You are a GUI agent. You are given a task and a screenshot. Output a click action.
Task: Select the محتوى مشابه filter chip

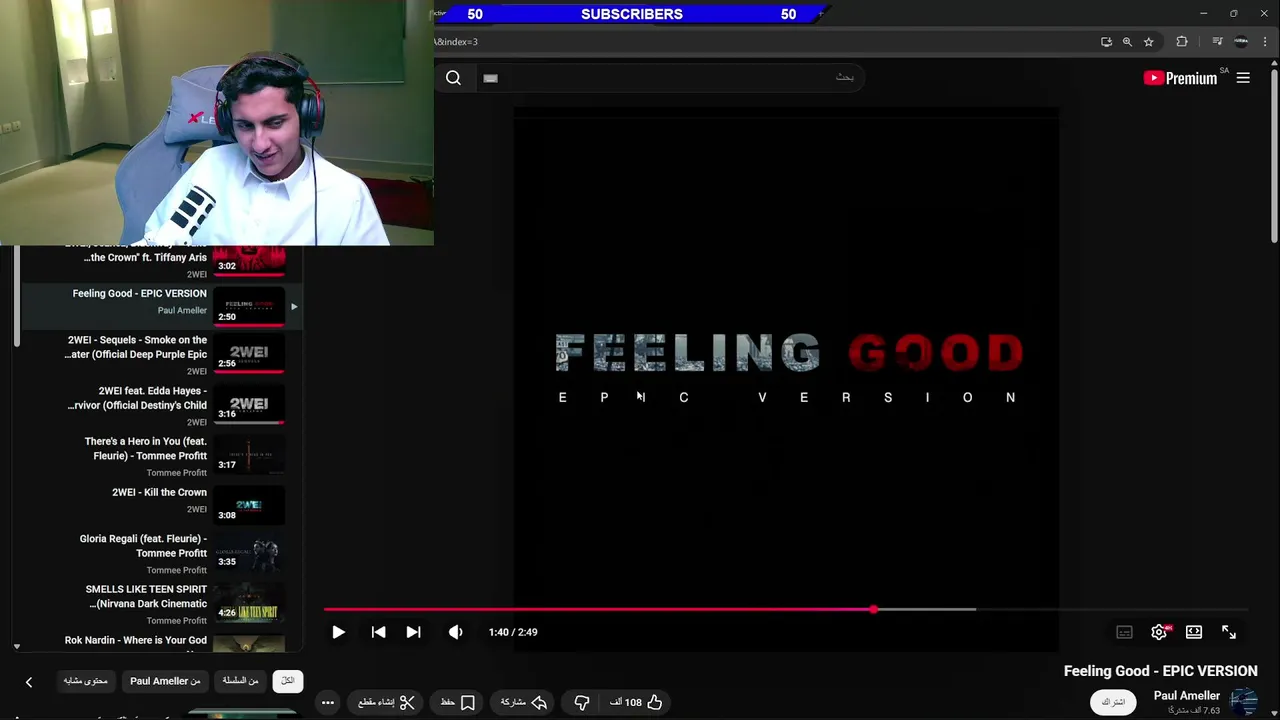point(86,681)
